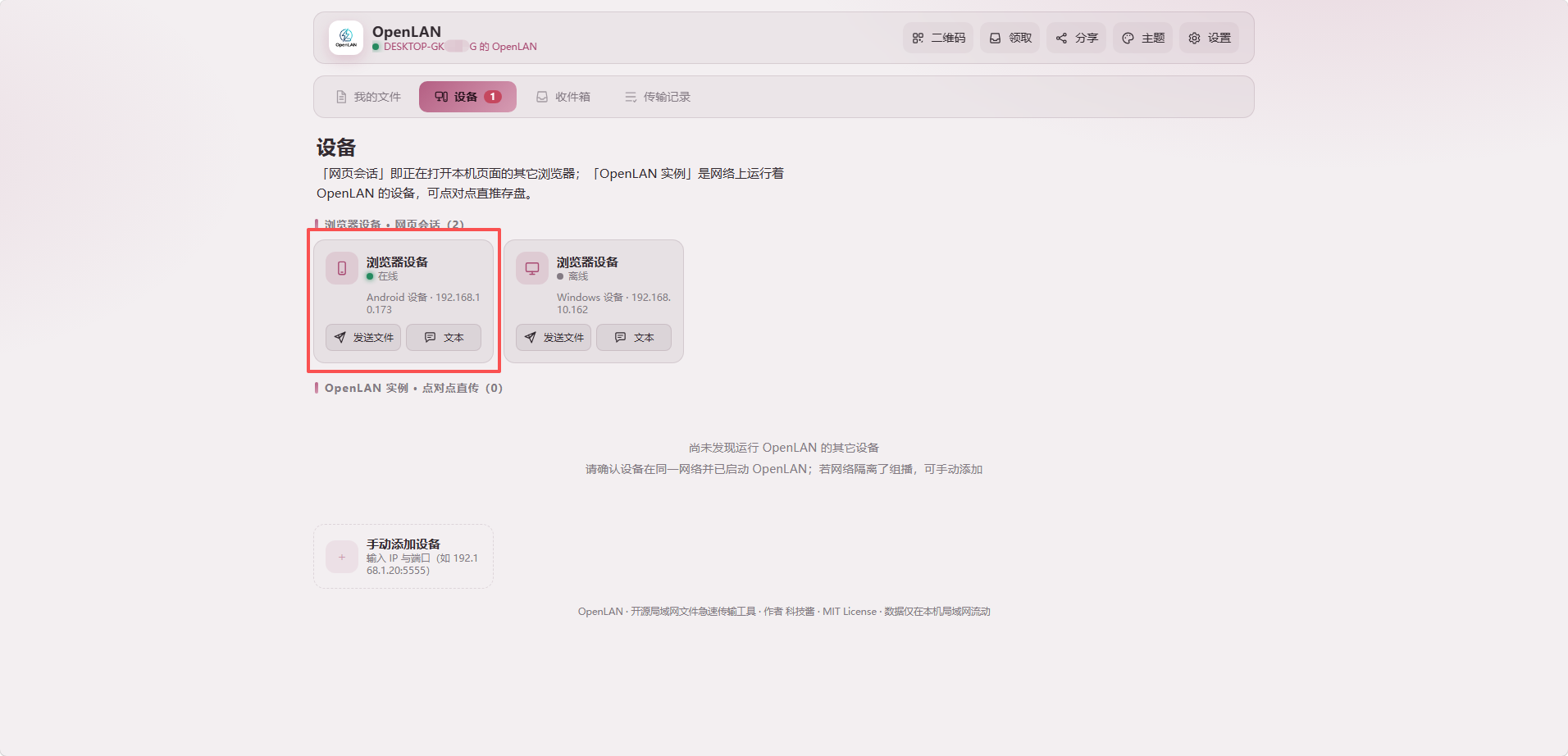Open the 传输记录 tab

658,97
